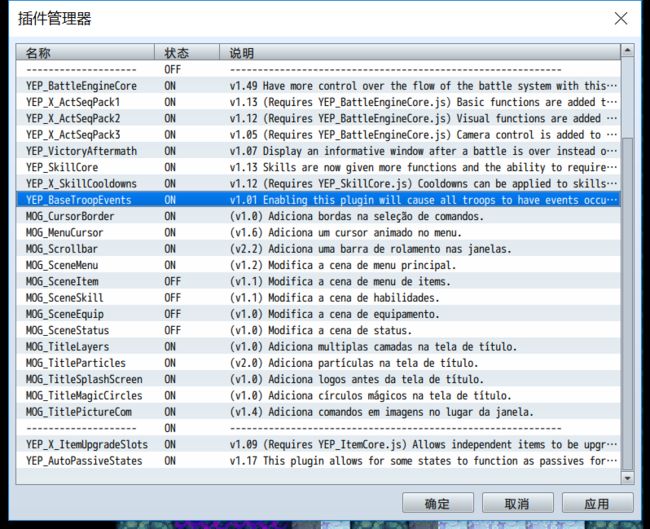Click the 取消 button

click(x=517, y=503)
